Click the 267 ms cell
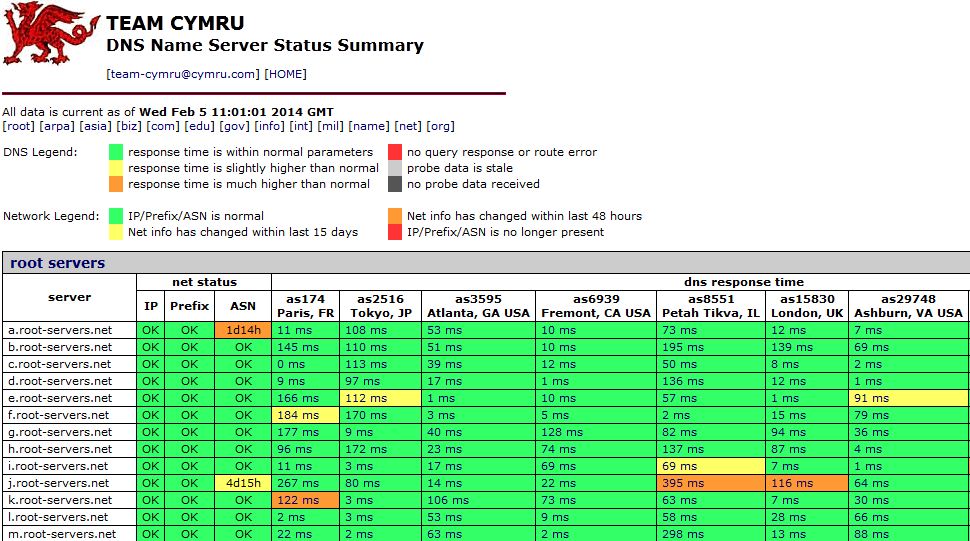This screenshot has width=970, height=541. [x=306, y=483]
